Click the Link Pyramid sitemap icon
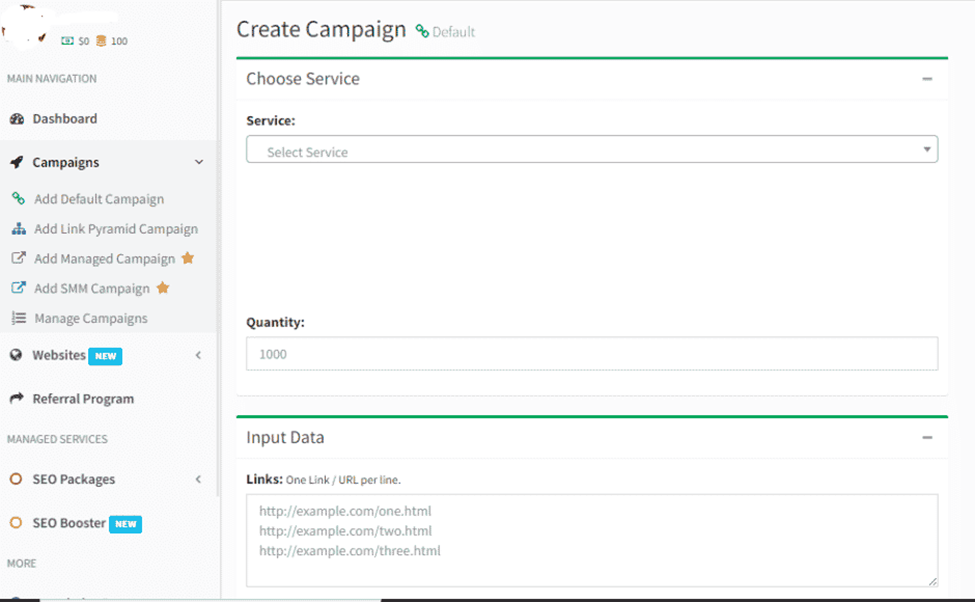Screen dimensions: 975x602 [18, 229]
